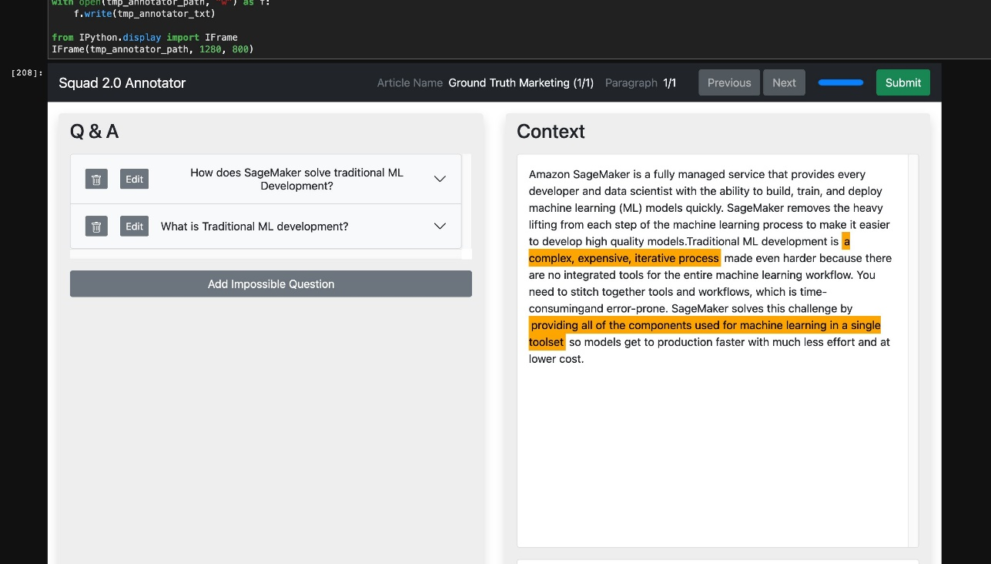
Task: Click question text 'What is Traditional ML development?'
Action: click(254, 226)
